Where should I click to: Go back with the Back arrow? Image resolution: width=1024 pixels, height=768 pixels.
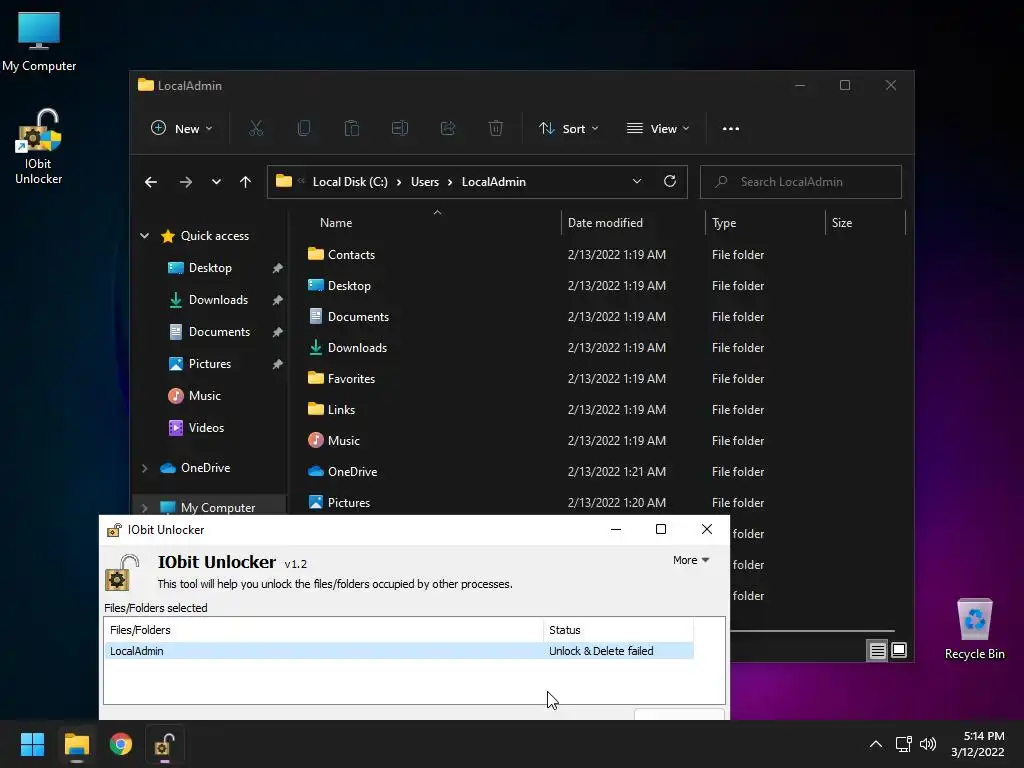pyautogui.click(x=151, y=182)
